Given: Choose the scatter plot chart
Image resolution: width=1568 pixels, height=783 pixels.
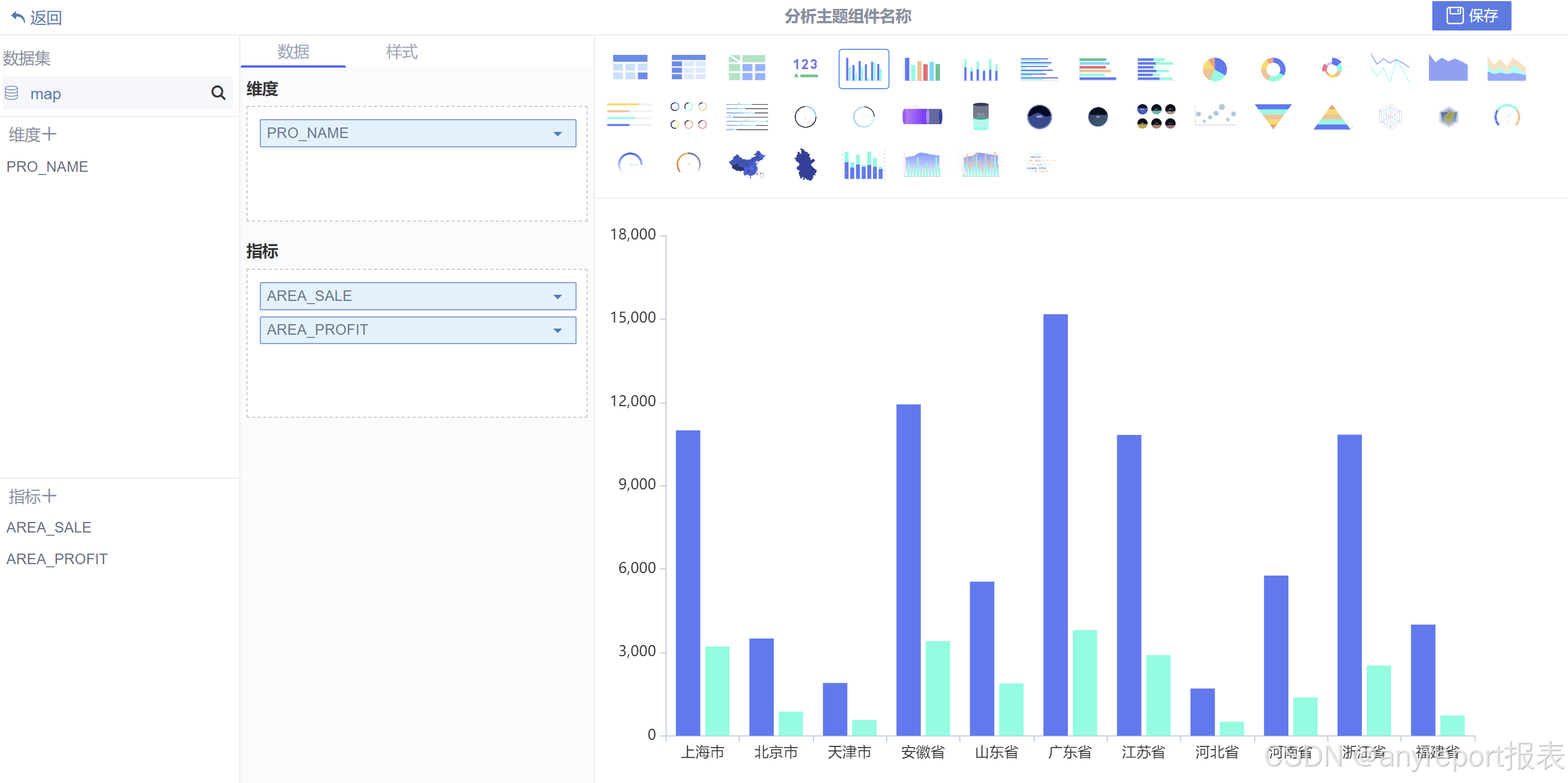Looking at the screenshot, I should pyautogui.click(x=1215, y=115).
